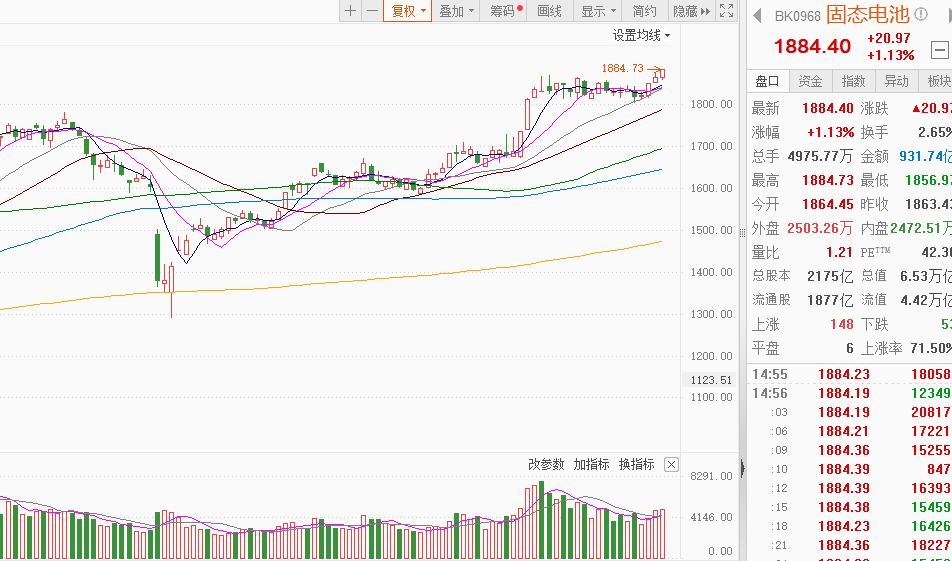Click the fullscreen expand chart icon

pos(727,11)
